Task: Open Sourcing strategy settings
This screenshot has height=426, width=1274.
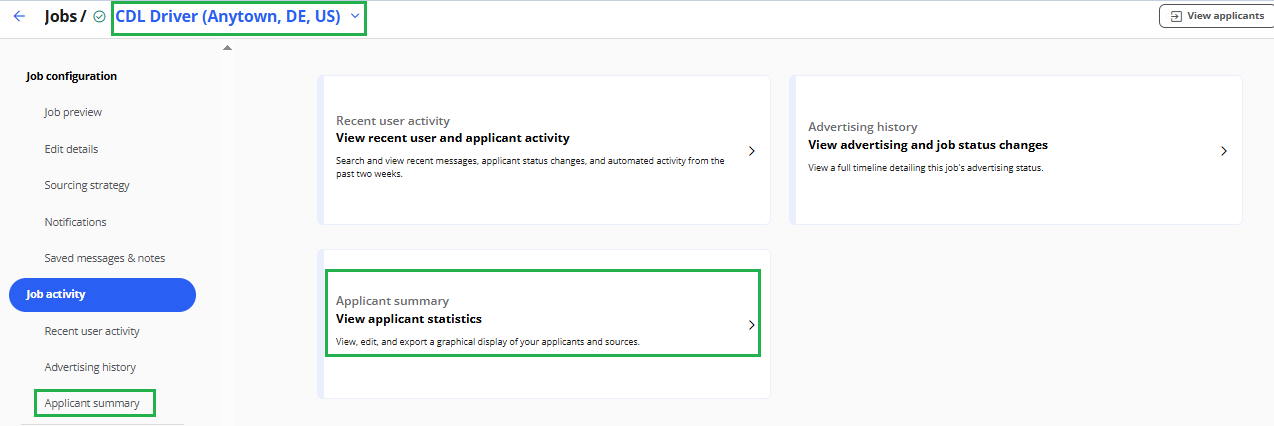Action: coord(87,185)
